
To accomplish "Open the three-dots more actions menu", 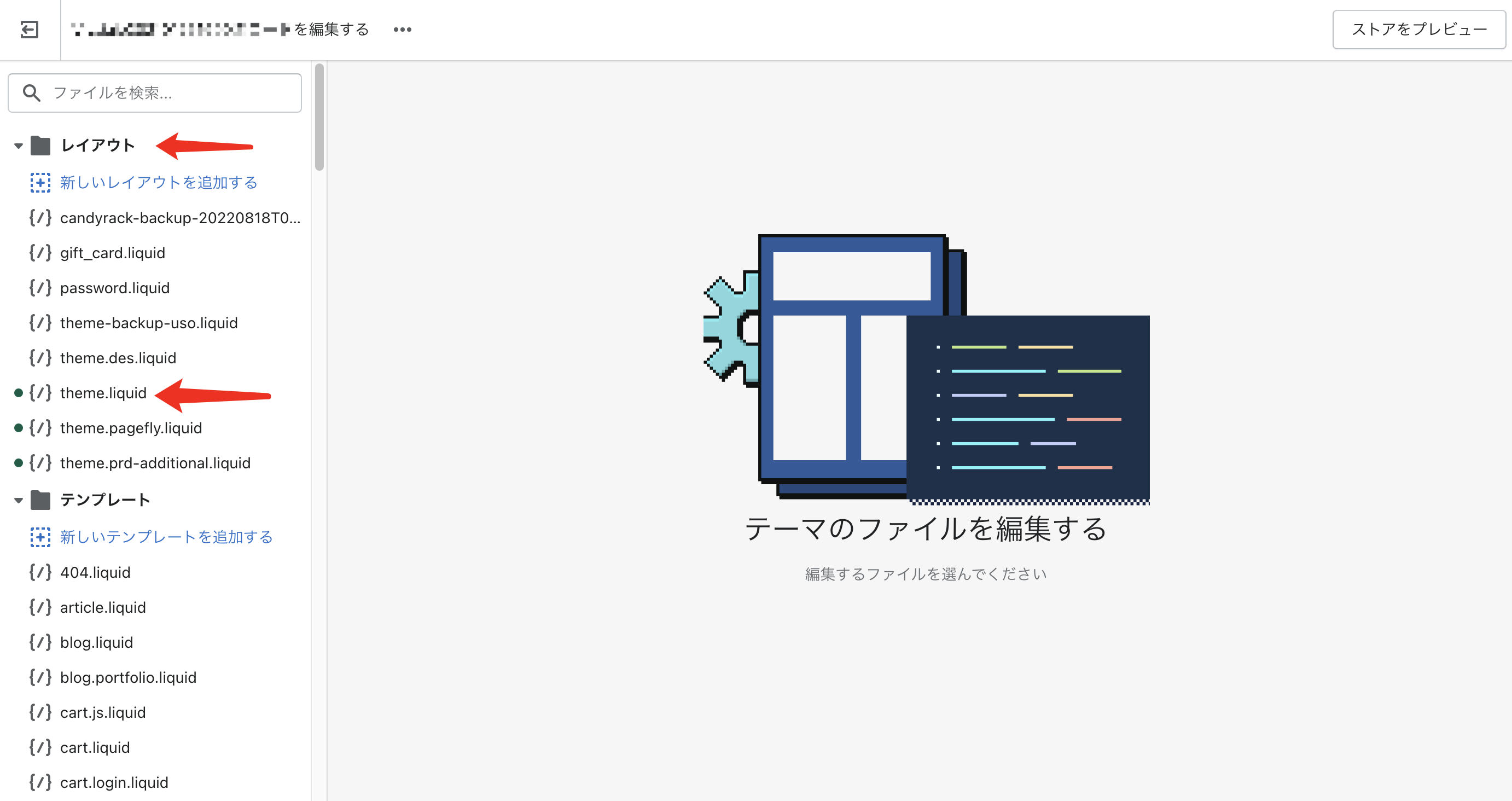I will click(403, 30).
